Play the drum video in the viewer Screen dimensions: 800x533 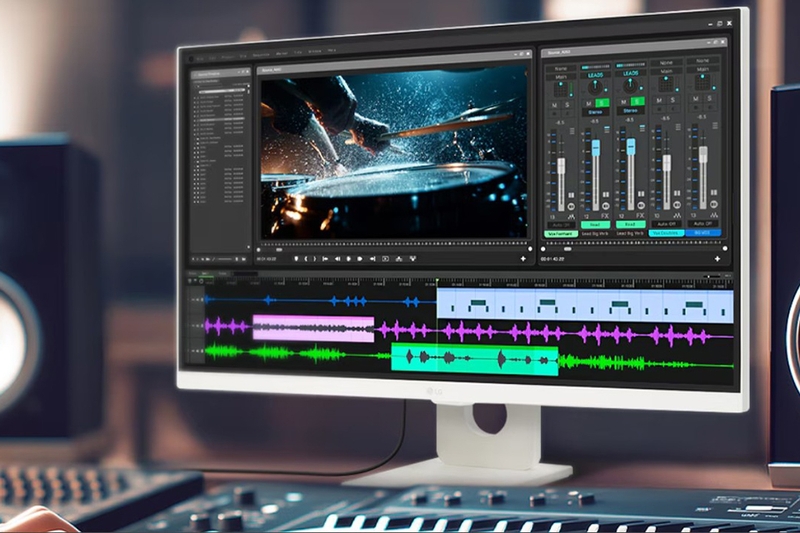point(348,259)
